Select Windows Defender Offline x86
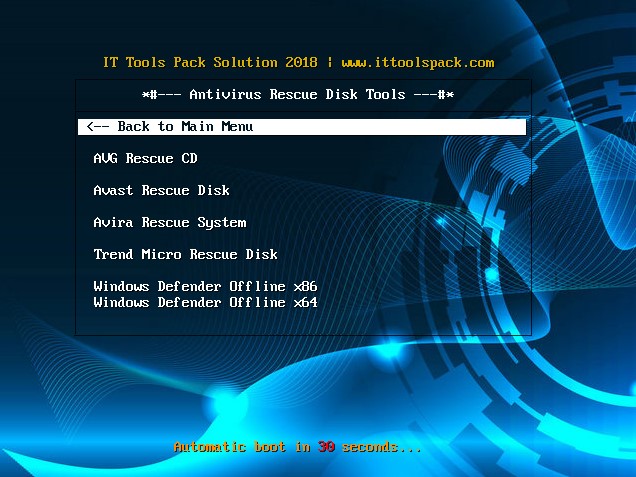Image resolution: width=636 pixels, height=477 pixels. point(205,286)
